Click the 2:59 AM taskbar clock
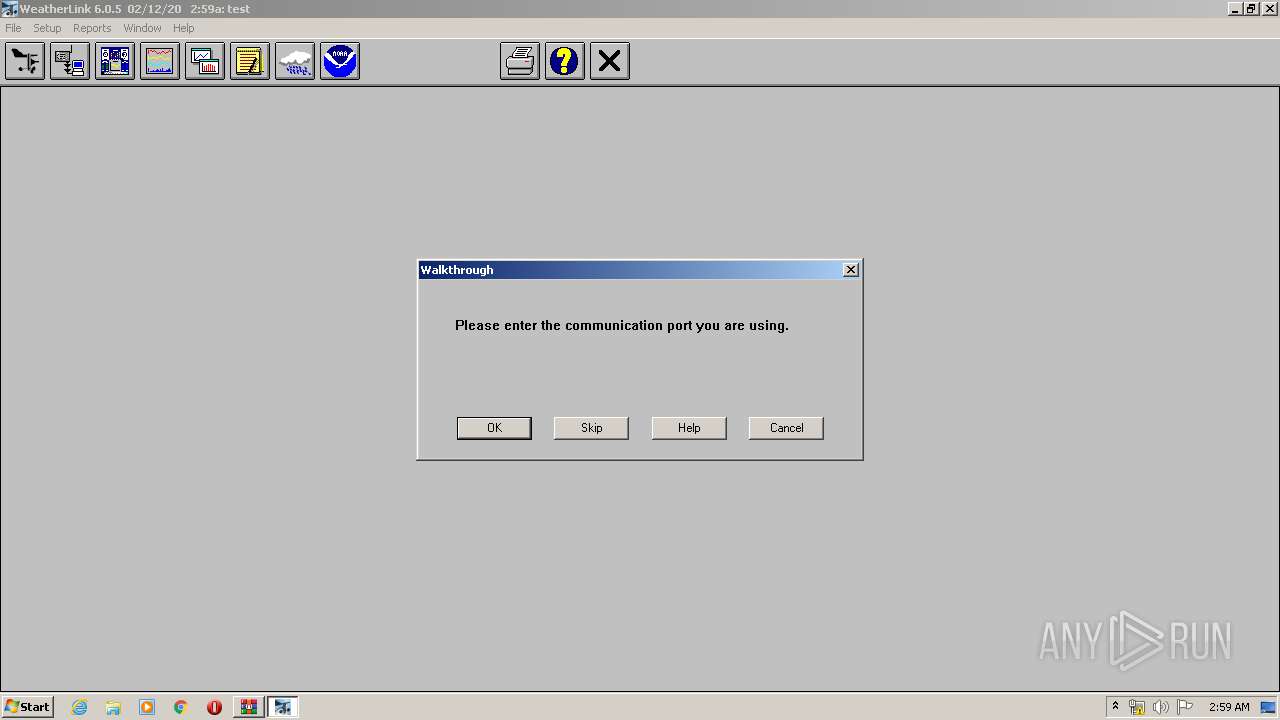The width and height of the screenshot is (1280, 720). click(x=1229, y=707)
